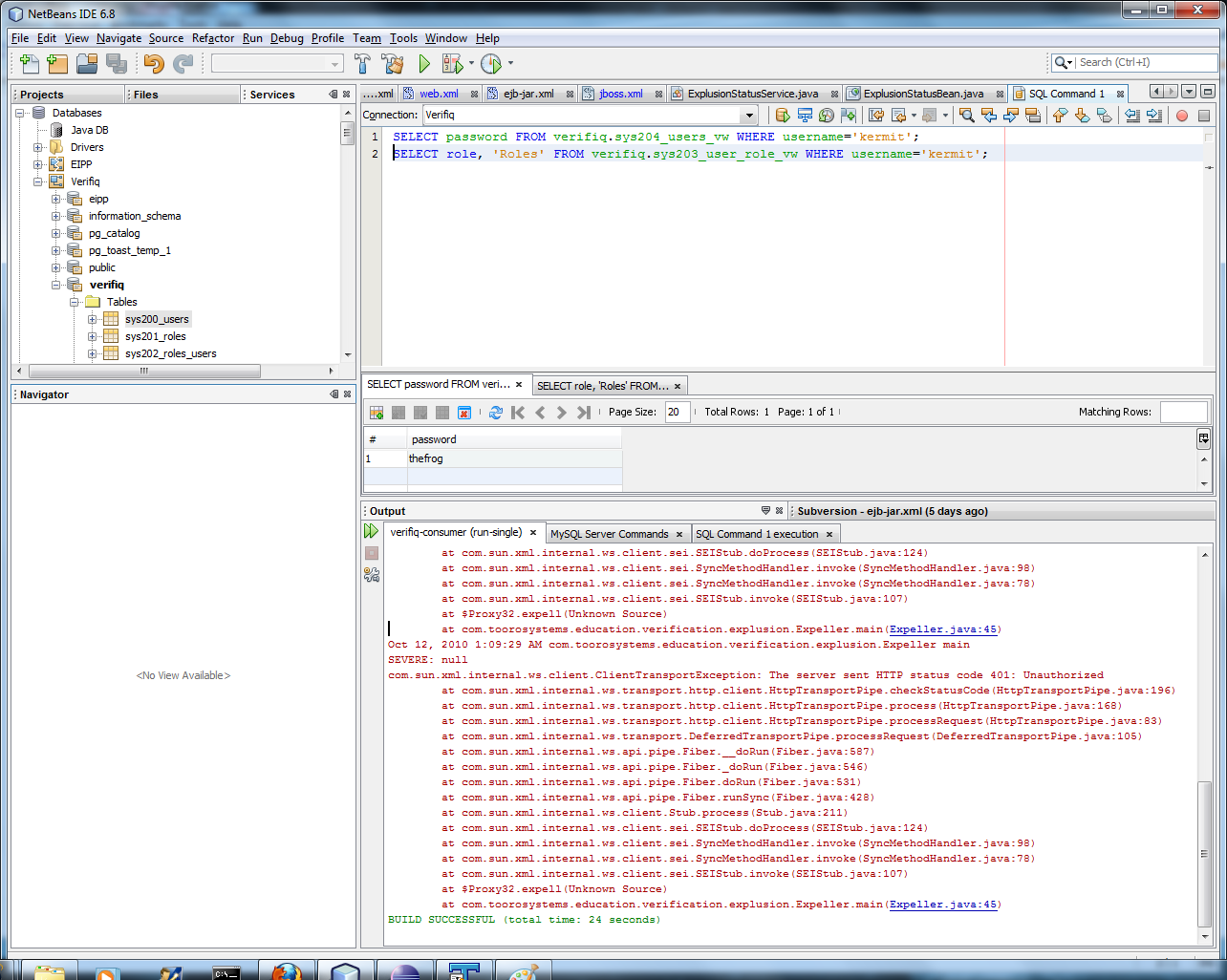Go to last page of results
This screenshot has width=1227, height=980.
[584, 413]
